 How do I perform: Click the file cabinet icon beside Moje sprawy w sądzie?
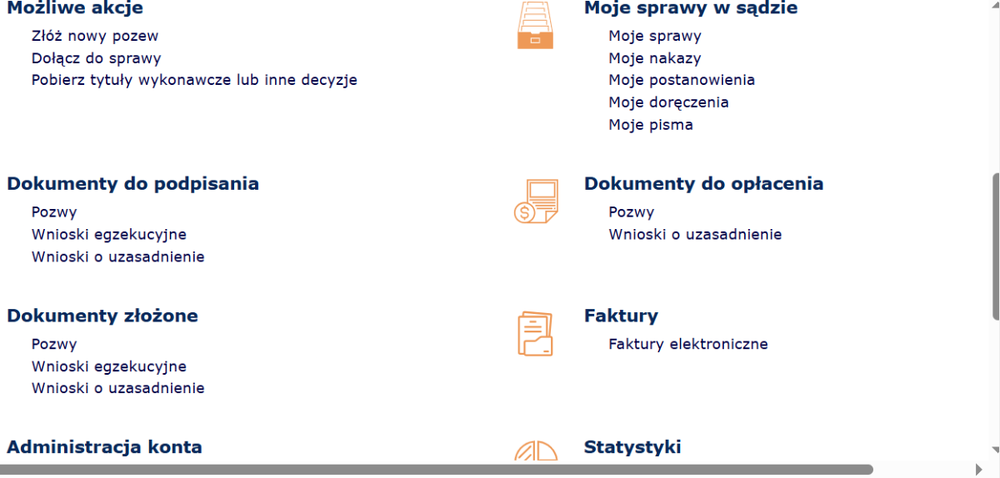[535, 24]
